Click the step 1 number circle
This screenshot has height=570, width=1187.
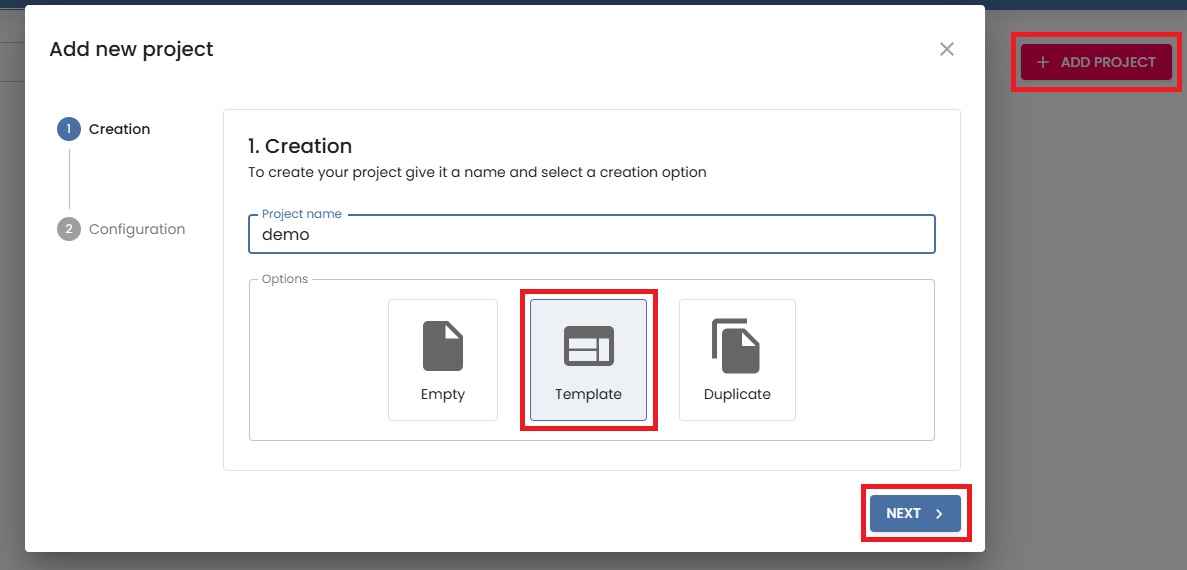click(69, 129)
